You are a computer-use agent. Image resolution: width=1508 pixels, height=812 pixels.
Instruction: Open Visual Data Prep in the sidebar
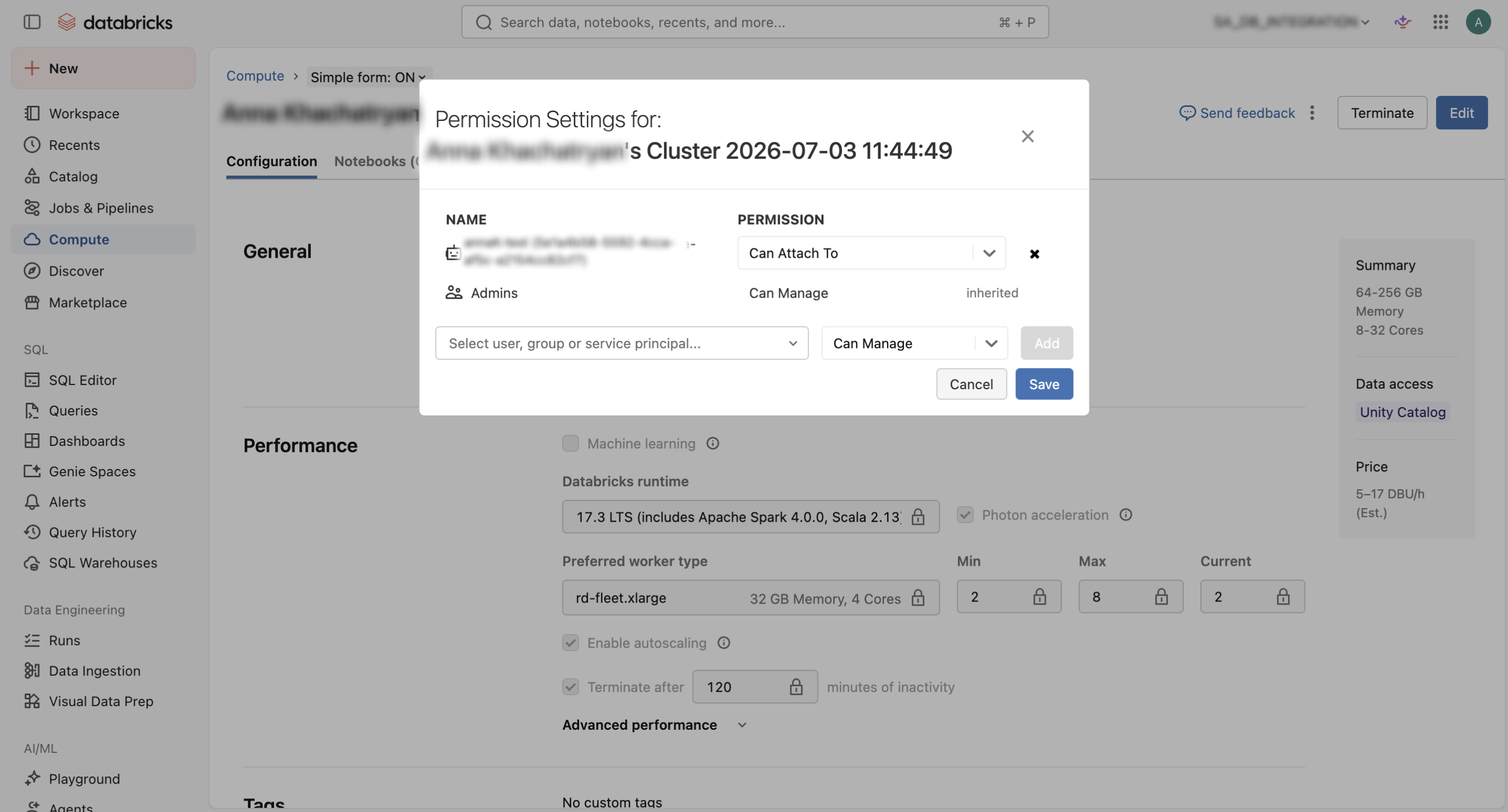[104, 701]
